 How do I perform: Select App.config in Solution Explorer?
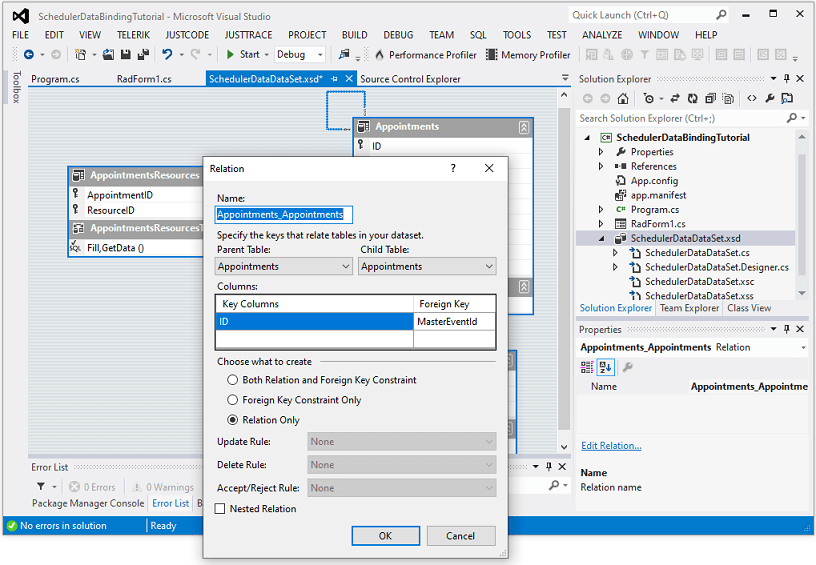click(x=654, y=181)
